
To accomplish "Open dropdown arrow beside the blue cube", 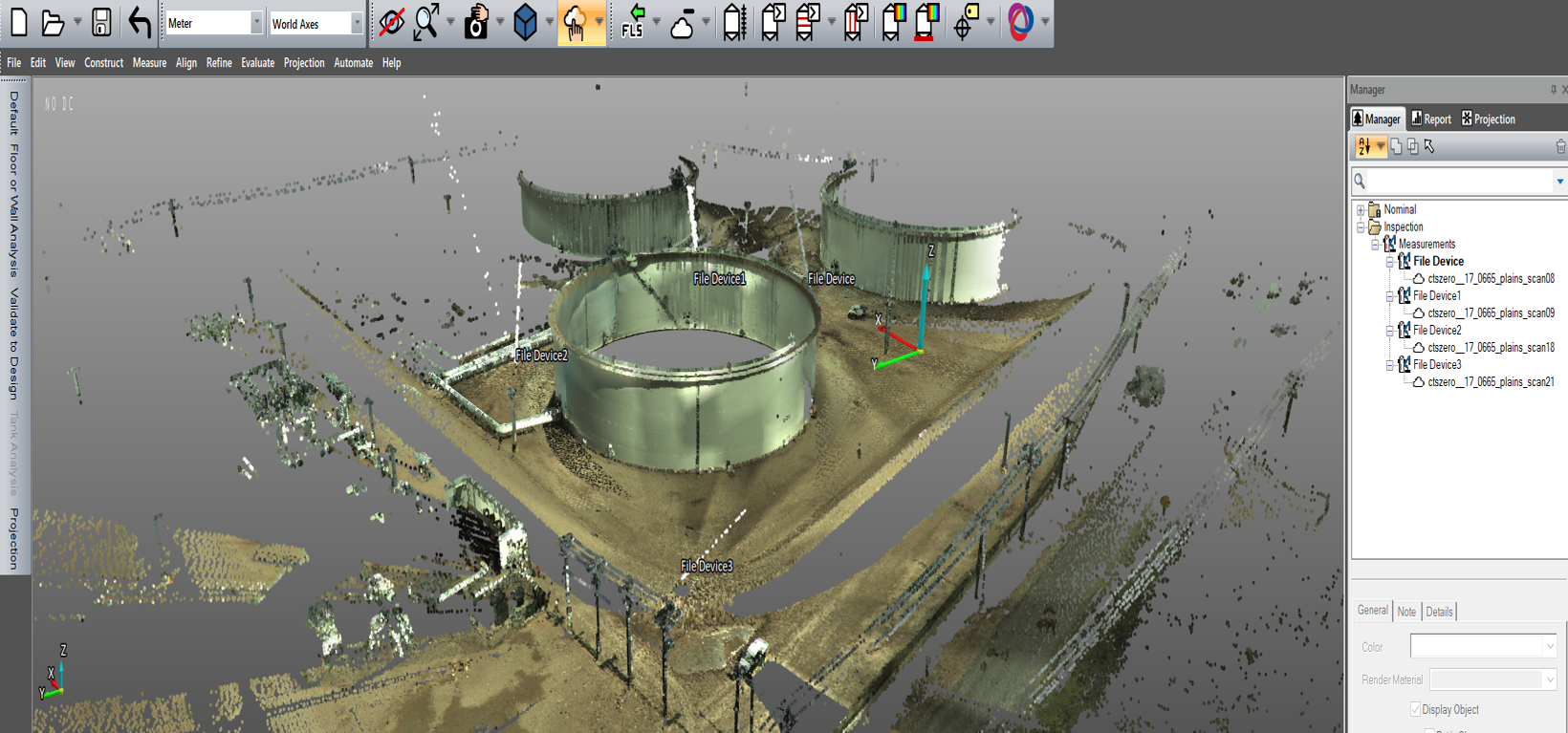I will (x=549, y=22).
